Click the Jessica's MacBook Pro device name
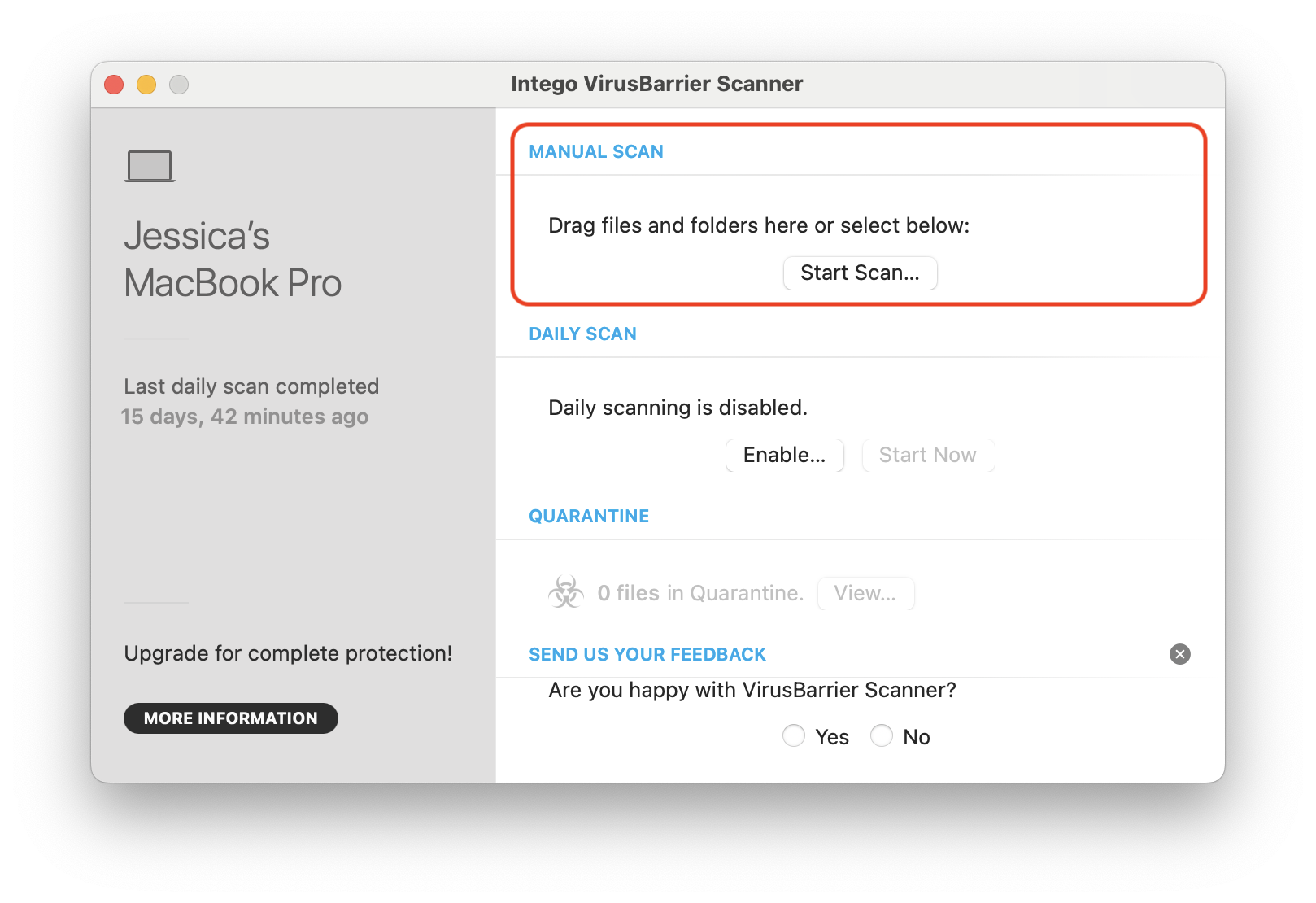 click(233, 260)
